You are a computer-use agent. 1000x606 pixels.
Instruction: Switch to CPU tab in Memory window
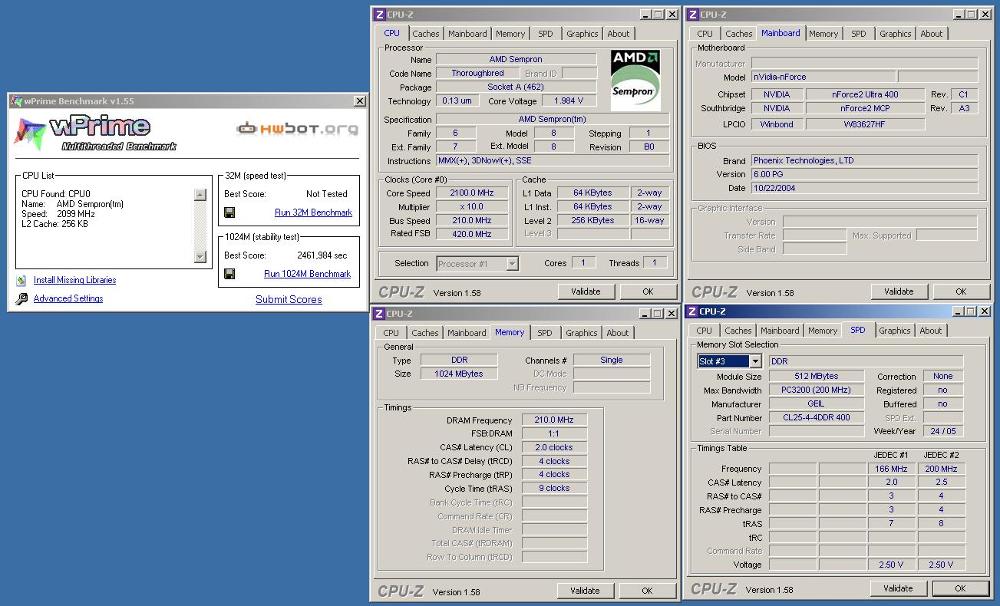[391, 333]
